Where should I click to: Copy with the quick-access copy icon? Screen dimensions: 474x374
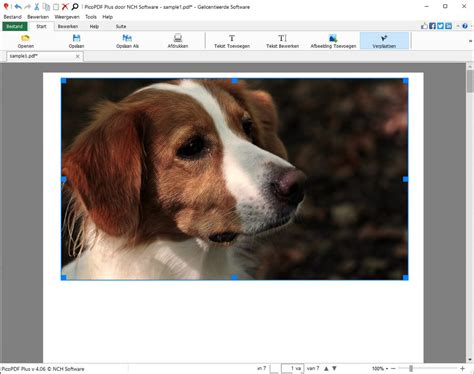pos(46,6)
